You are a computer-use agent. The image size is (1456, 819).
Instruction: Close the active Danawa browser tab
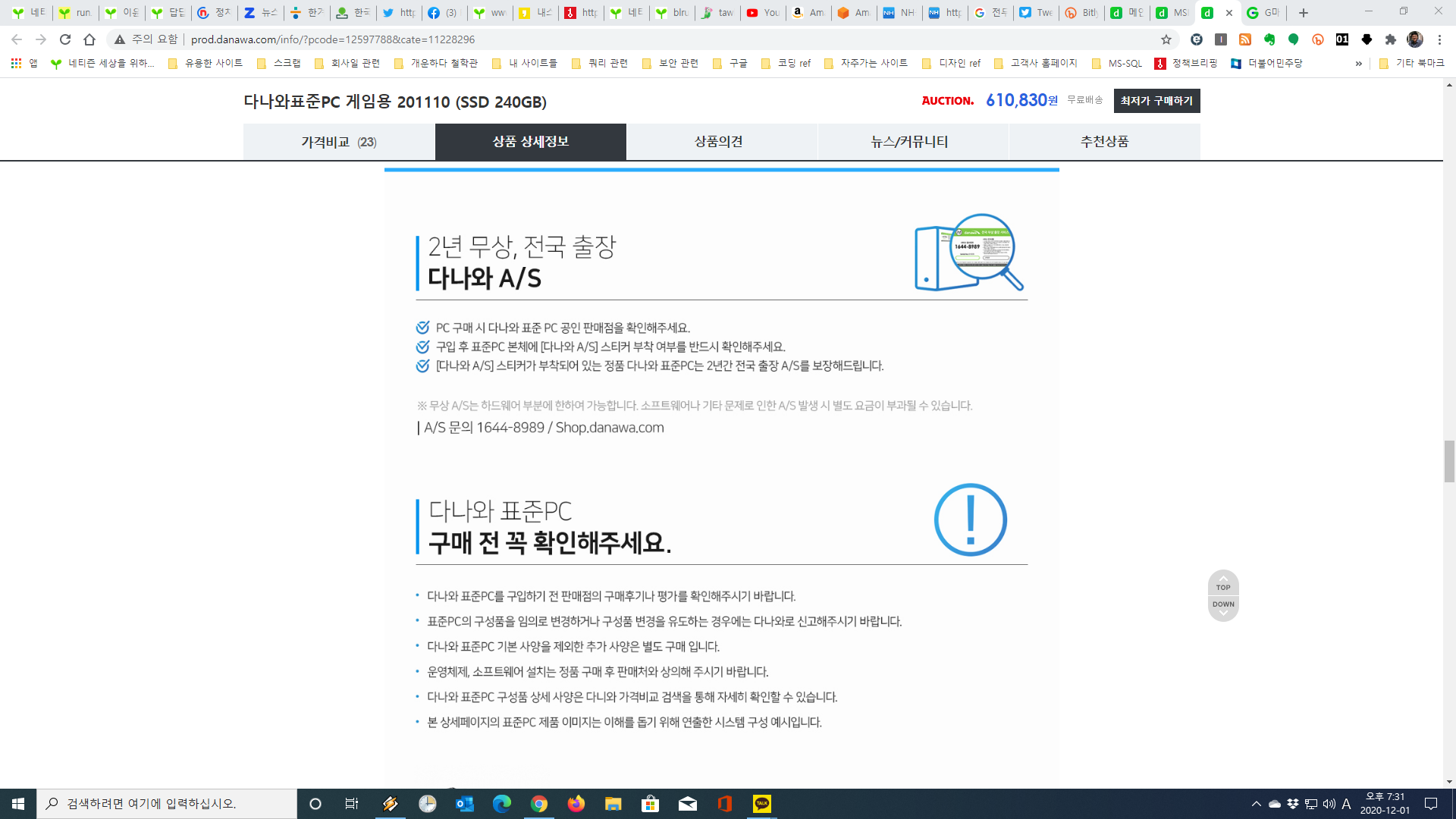click(1229, 13)
